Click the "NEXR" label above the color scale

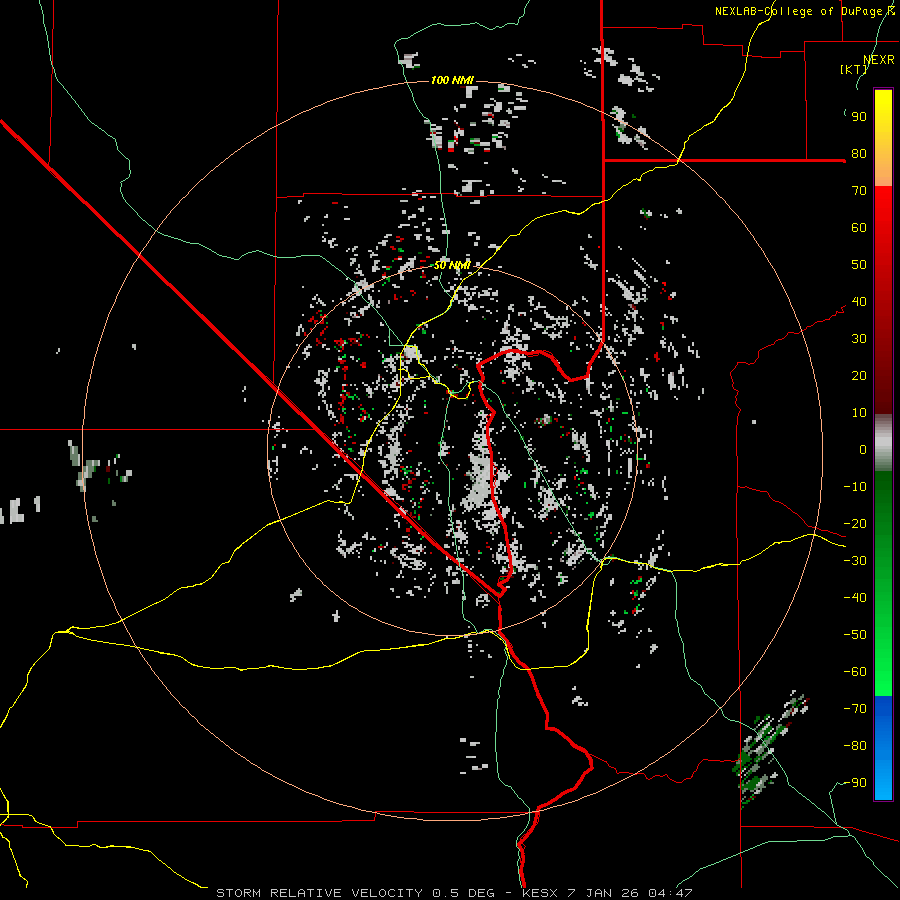[879, 60]
